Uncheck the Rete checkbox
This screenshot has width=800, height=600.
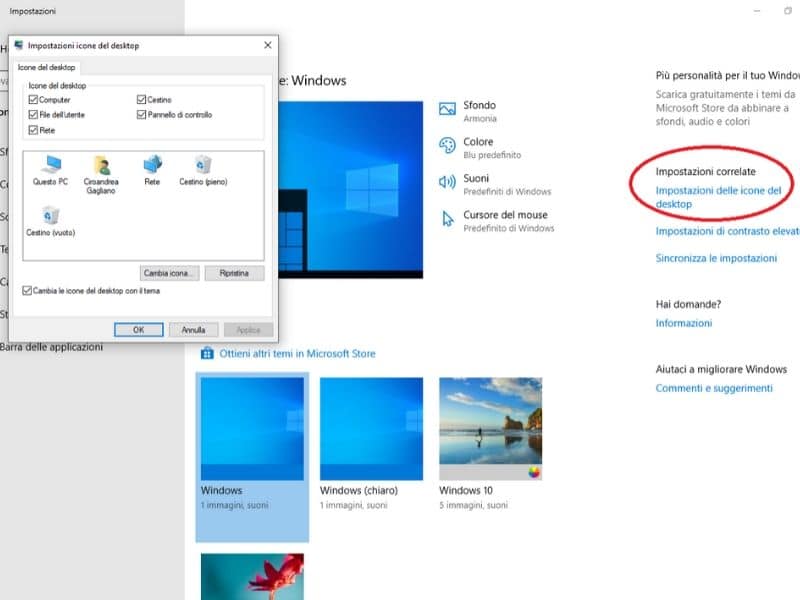tap(33, 130)
